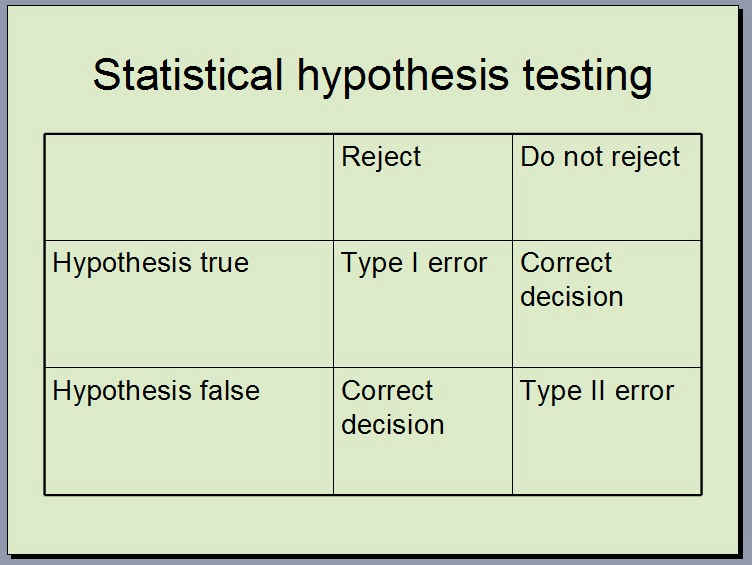The image size is (752, 565).
Task: Click the word 'hypothesis' in the title
Action: click(x=402, y=77)
